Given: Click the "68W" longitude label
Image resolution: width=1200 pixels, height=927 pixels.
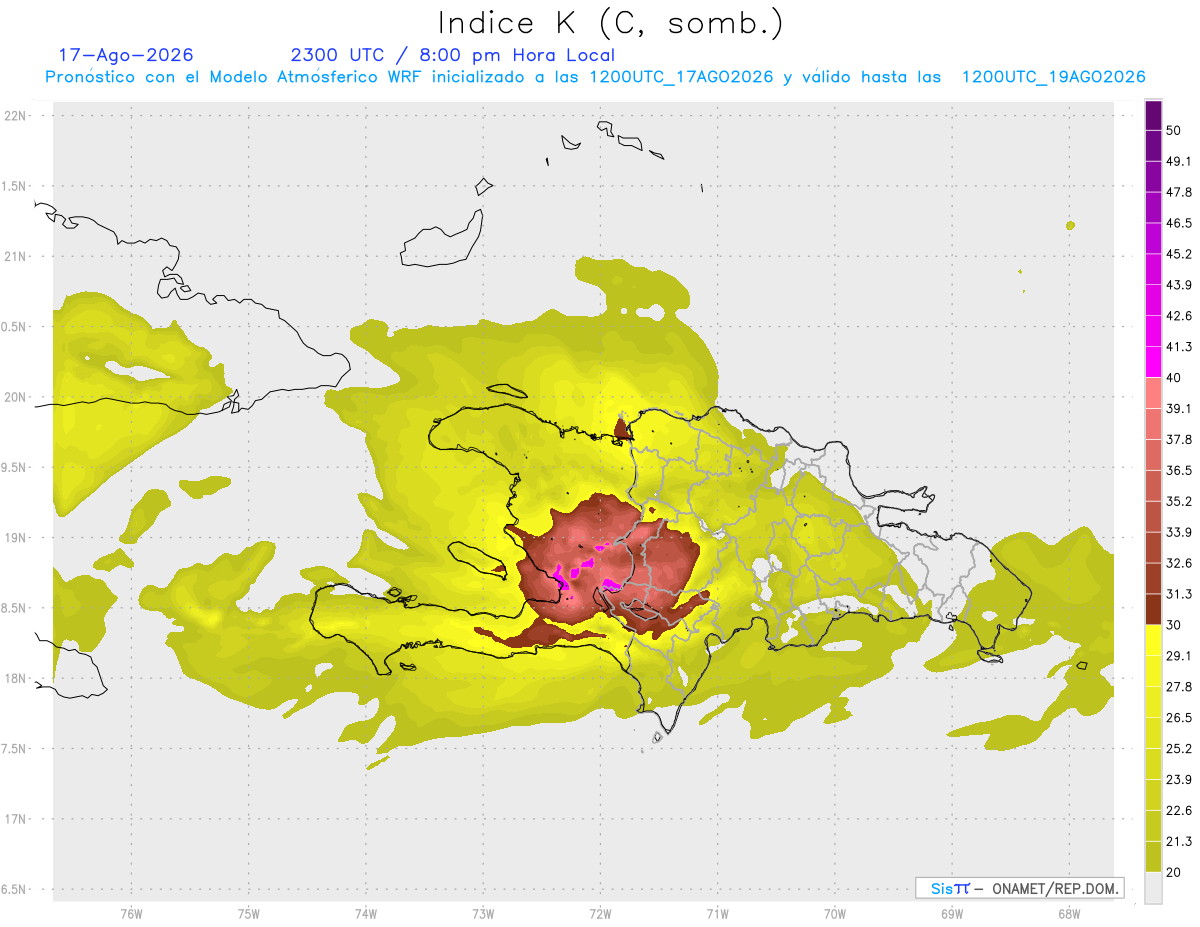Looking at the screenshot, I should tap(1069, 914).
